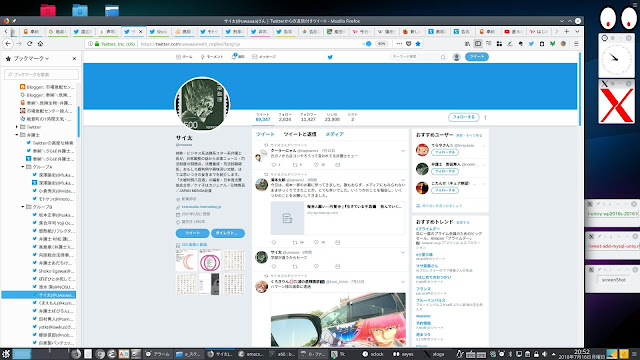This screenshot has height=360, width=640.
Task: Expand the Twitter folder in bookmarks tree
Action: pyautogui.click(x=17, y=127)
